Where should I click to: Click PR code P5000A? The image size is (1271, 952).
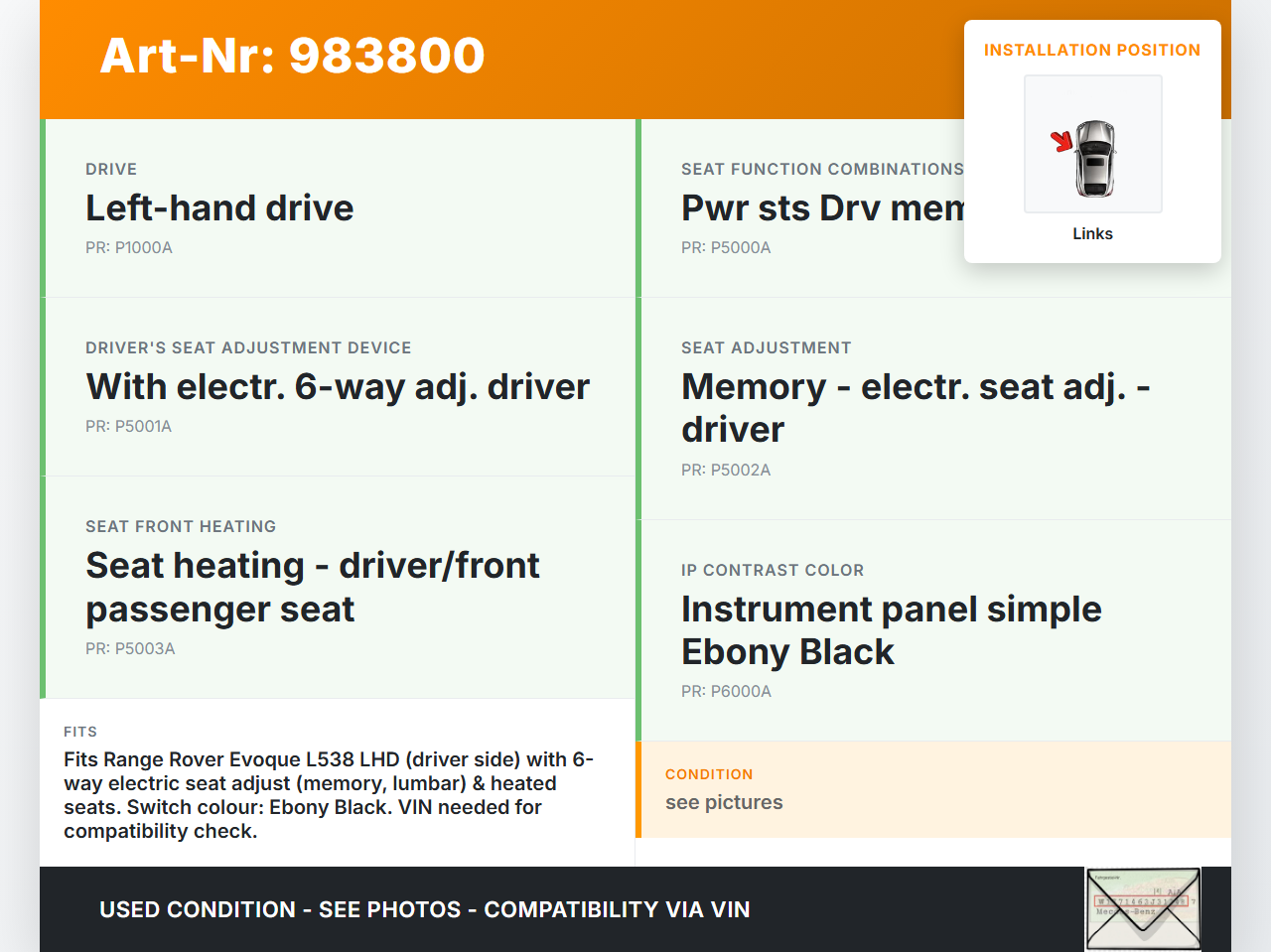[726, 248]
